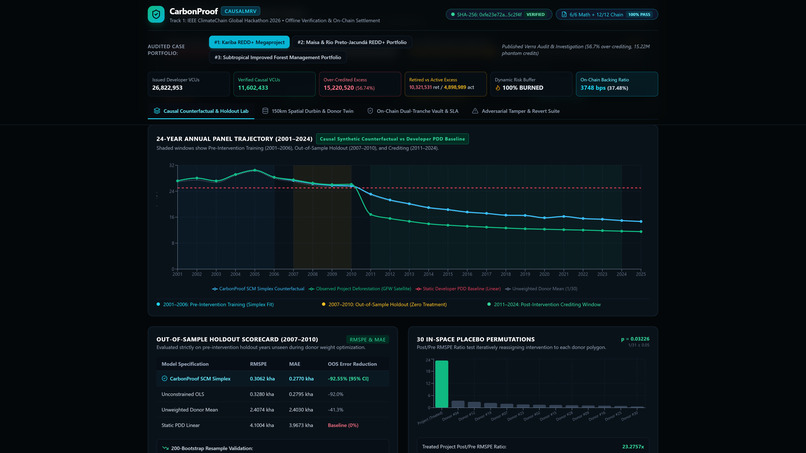Screen dimensions: 806x453
Task: Click the 30 IN-SPACE PLACEBO PERMUTATIONS heading
Action: coord(475,339)
